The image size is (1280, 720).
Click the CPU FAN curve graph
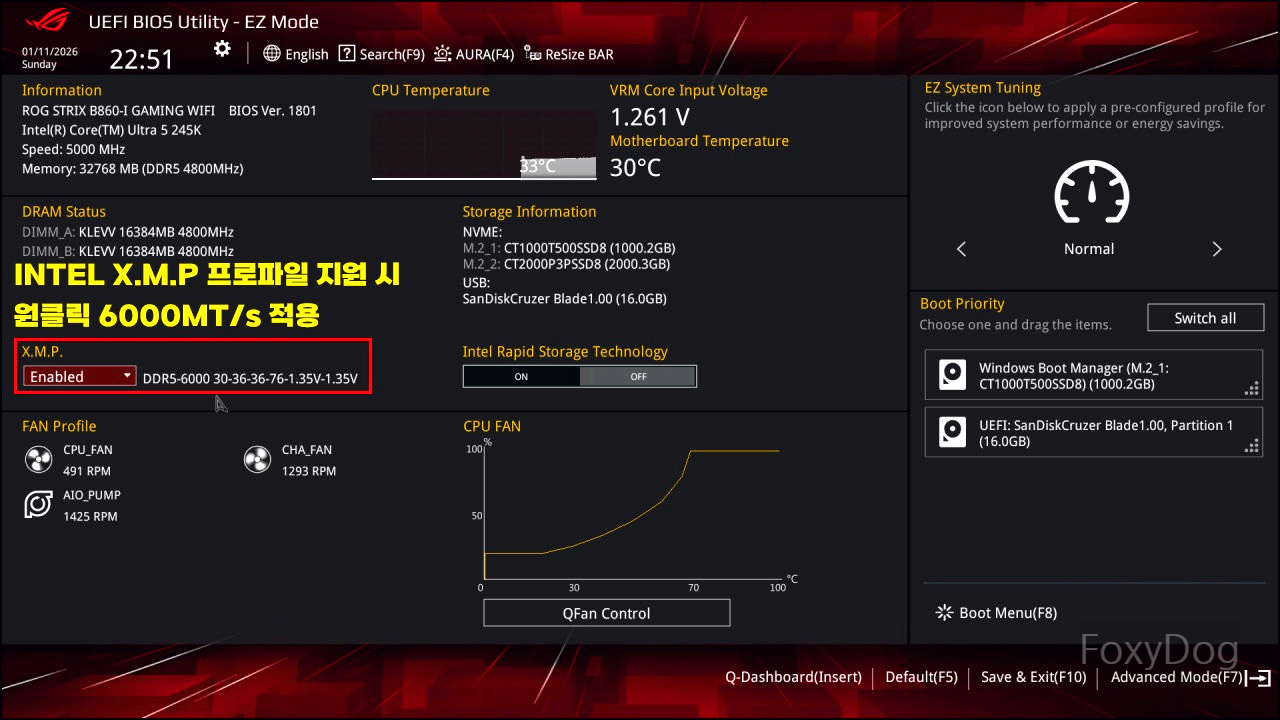tap(632, 515)
